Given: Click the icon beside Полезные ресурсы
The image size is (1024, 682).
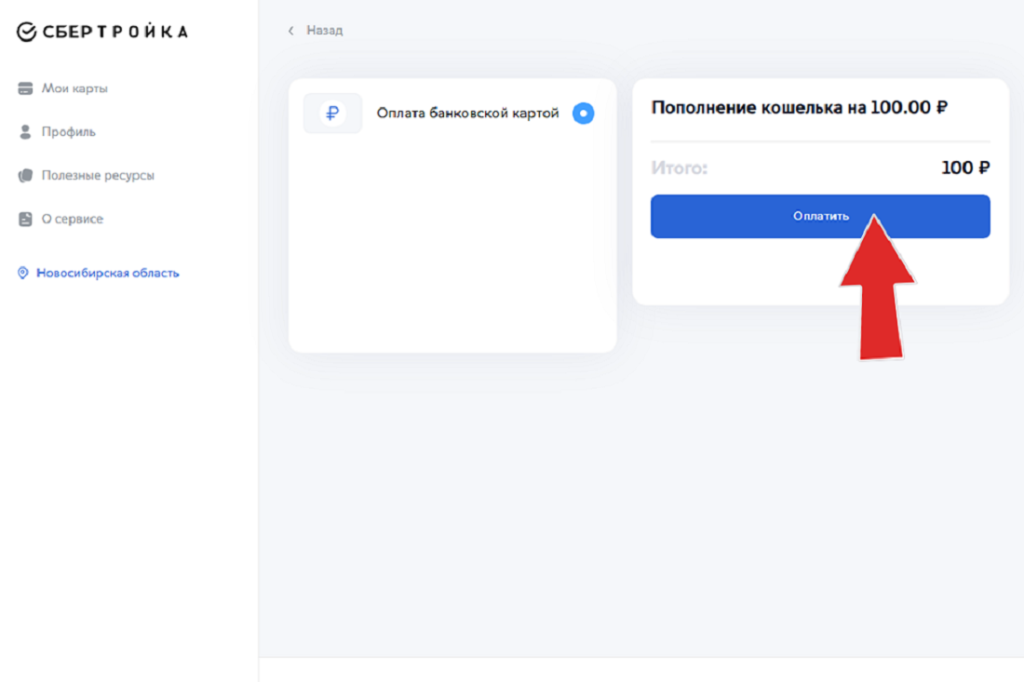Looking at the screenshot, I should coord(26,176).
